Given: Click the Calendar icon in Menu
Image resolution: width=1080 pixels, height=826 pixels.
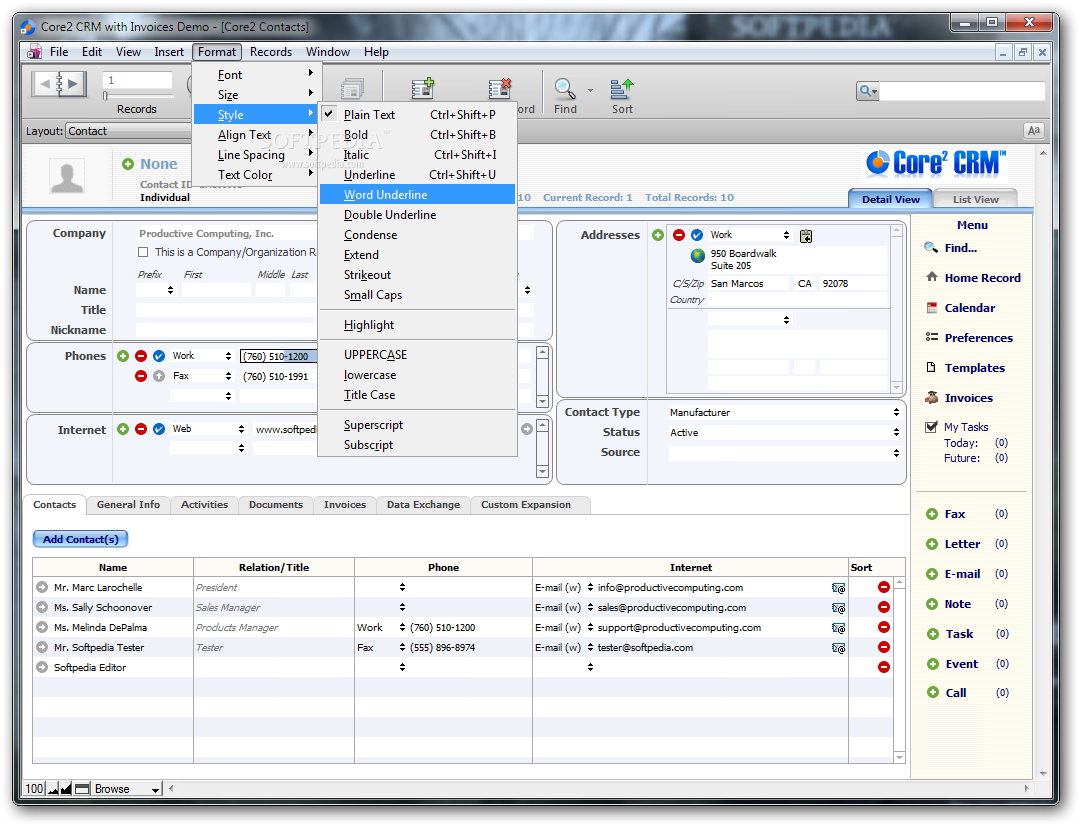Looking at the screenshot, I should coord(932,307).
